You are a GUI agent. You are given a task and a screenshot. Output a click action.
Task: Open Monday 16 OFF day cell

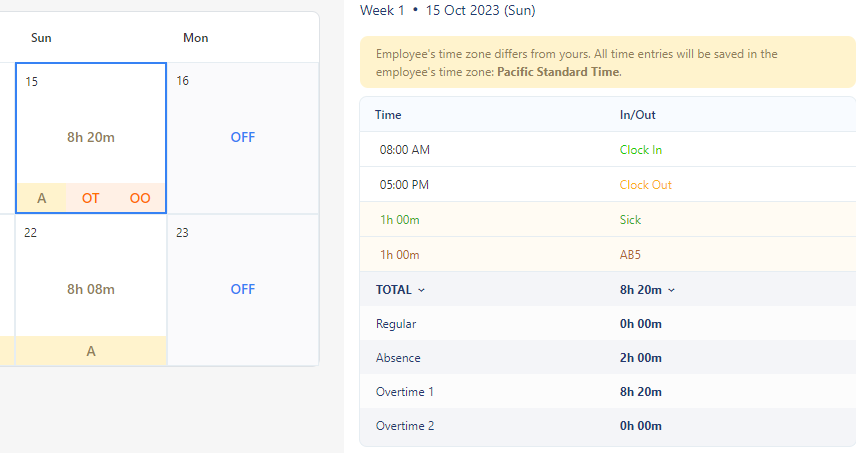(x=243, y=137)
